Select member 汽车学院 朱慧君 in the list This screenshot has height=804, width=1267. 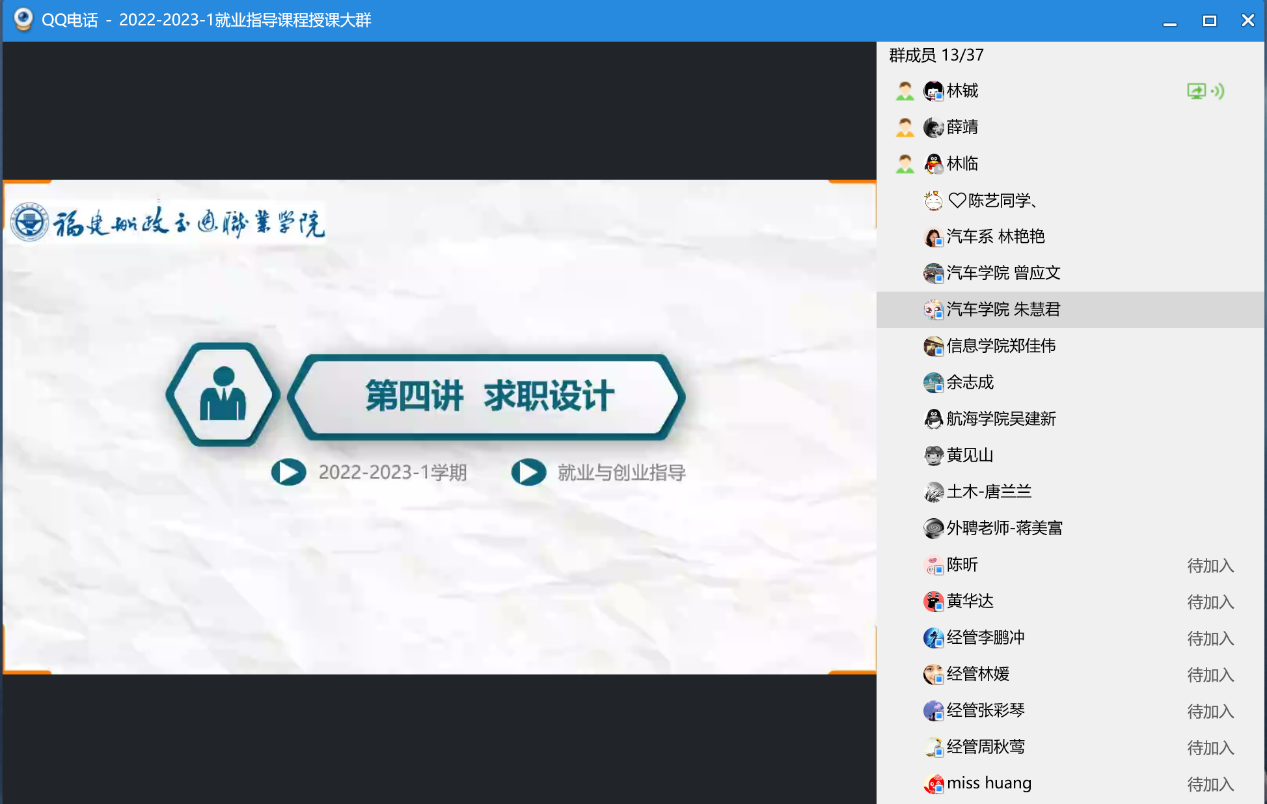coord(1003,310)
